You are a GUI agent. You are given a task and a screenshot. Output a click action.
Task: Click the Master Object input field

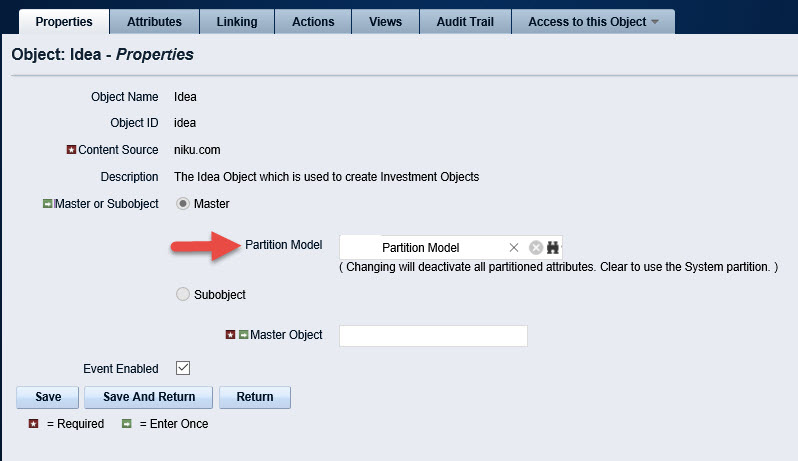point(433,336)
